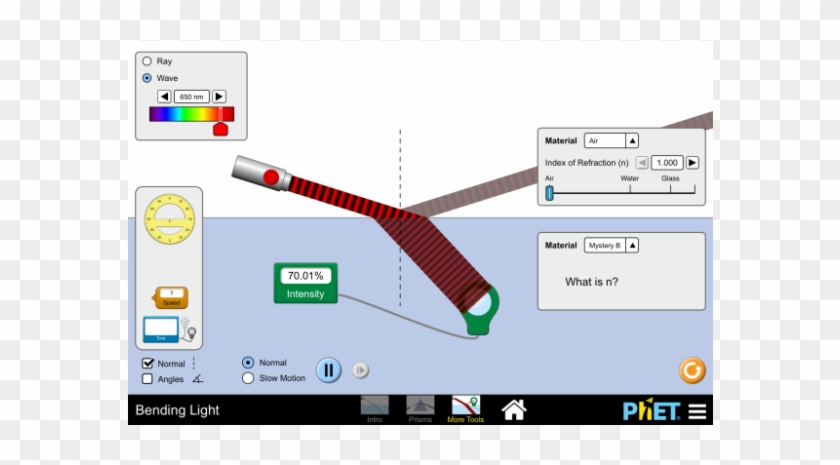
Task: Go to the home screen
Action: 514,410
